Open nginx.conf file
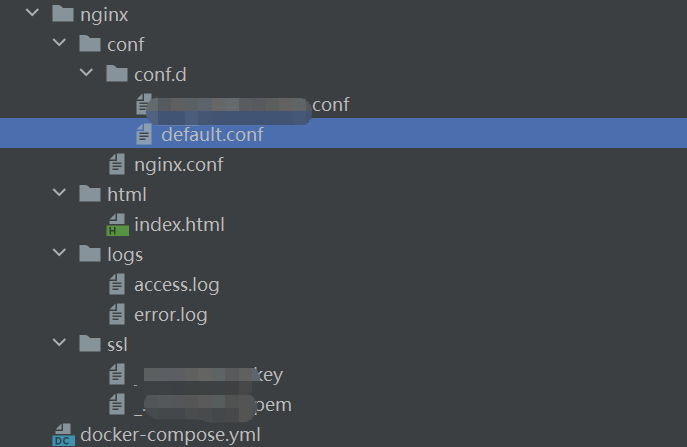687x447 pixels. coord(178,164)
